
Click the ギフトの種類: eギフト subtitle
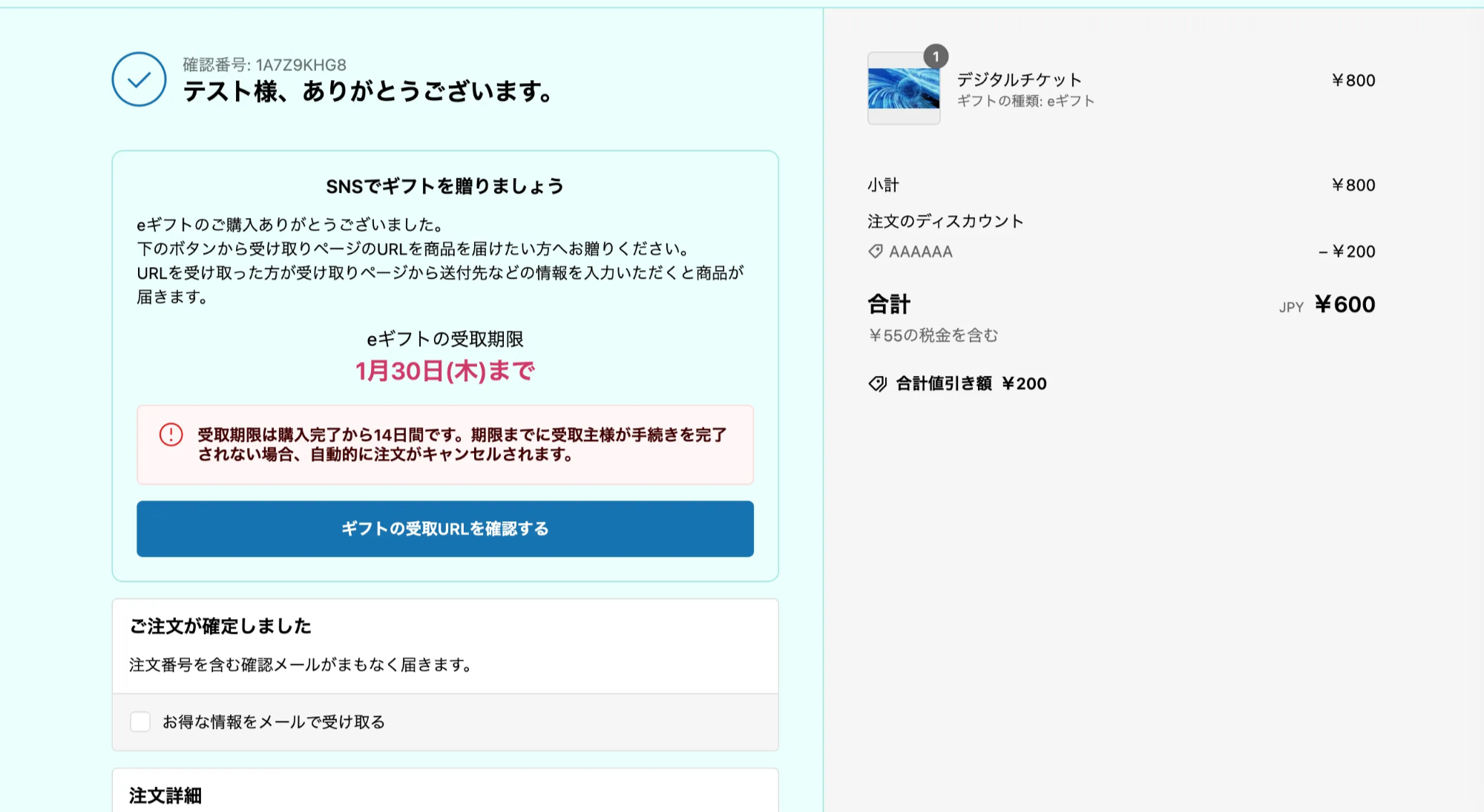[x=1025, y=101]
